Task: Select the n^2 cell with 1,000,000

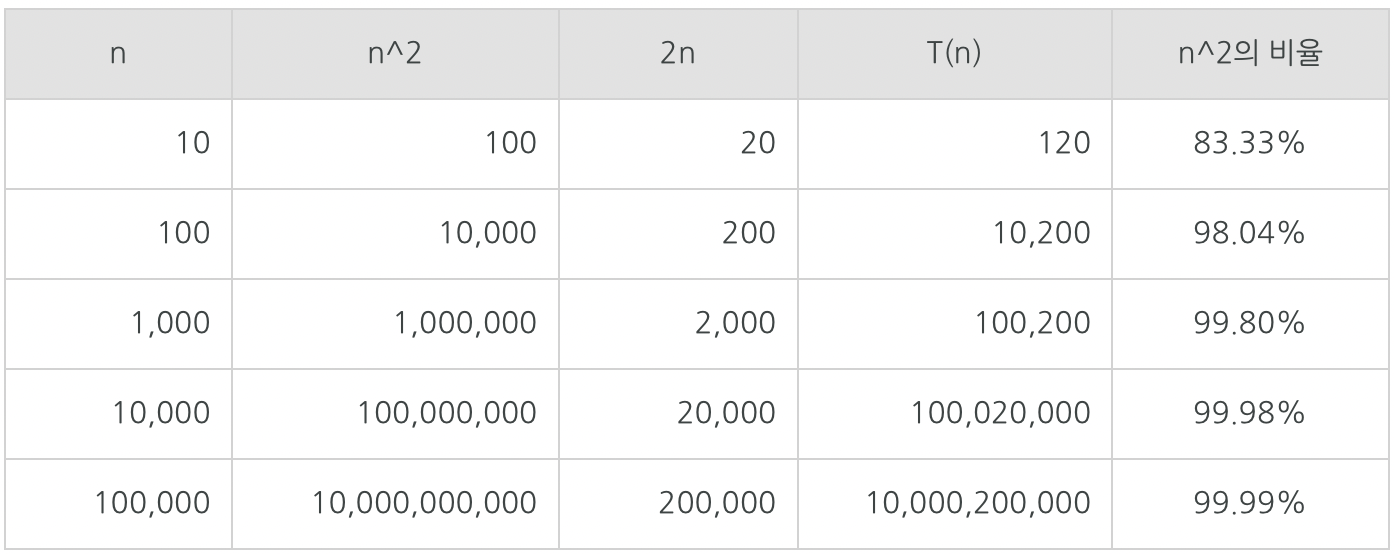Action: (x=462, y=324)
